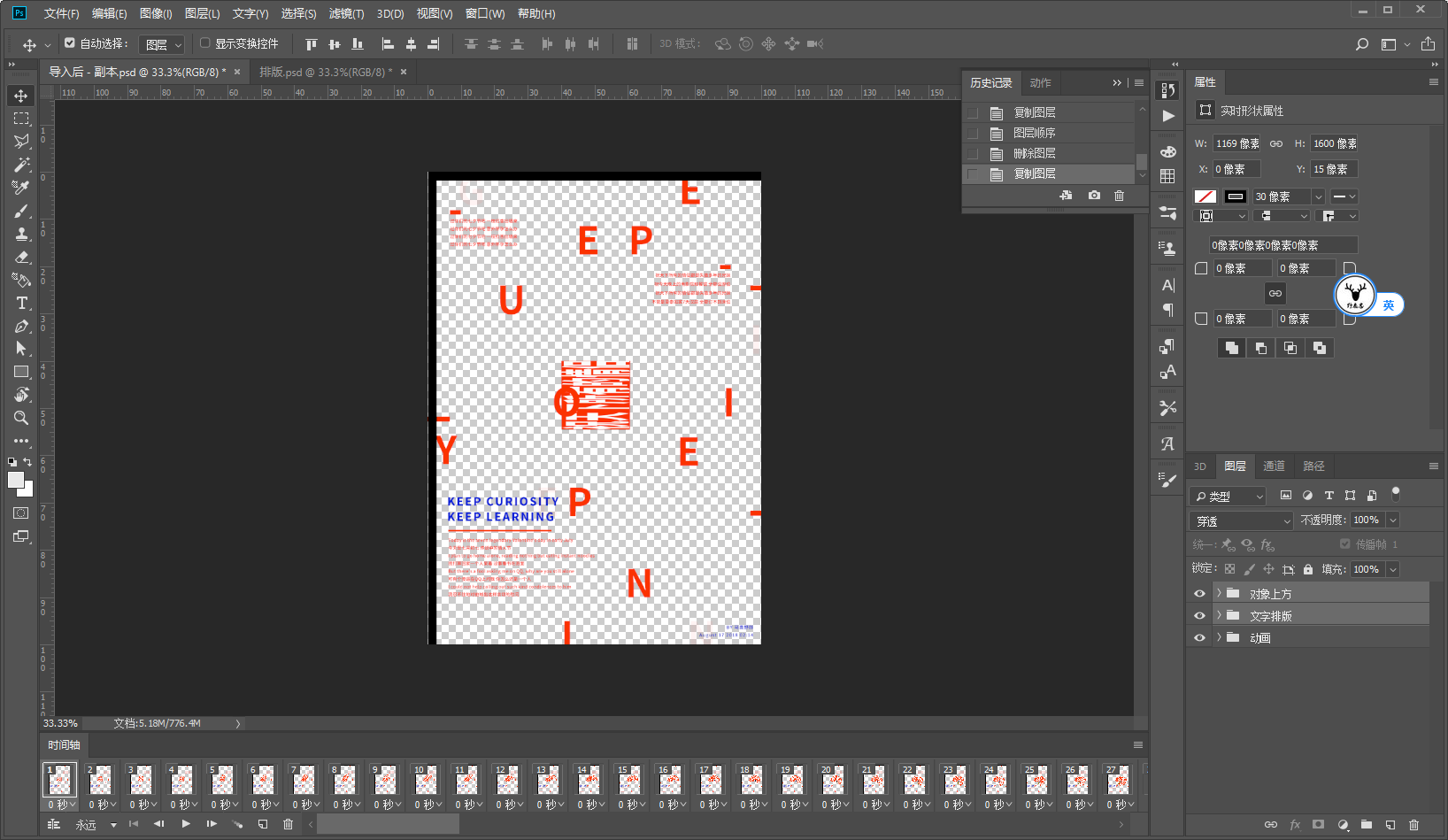Click the foreground color swatch
Image resolution: width=1448 pixels, height=840 pixels.
[x=16, y=480]
